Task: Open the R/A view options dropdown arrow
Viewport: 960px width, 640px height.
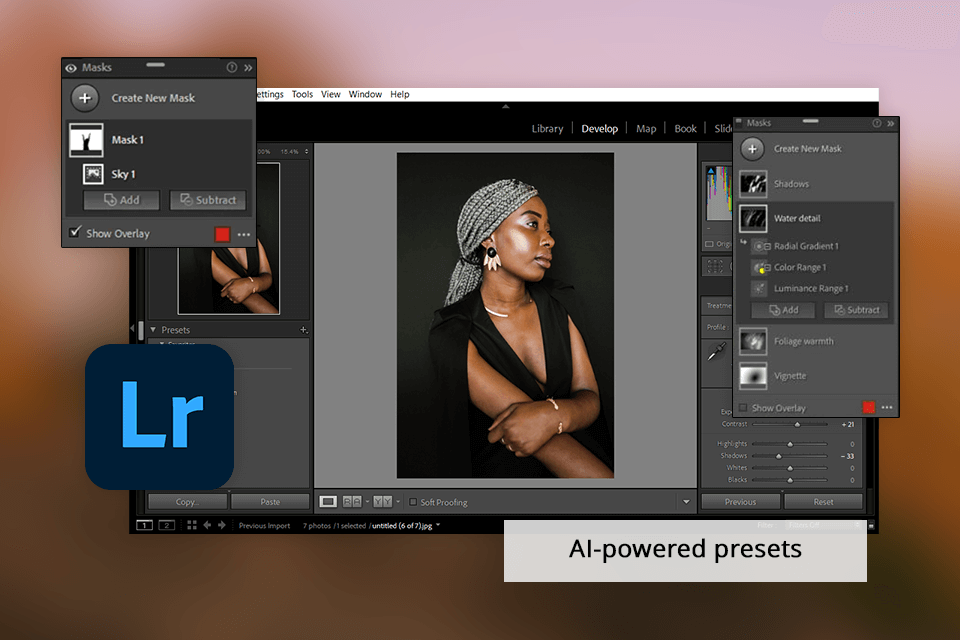Action: point(367,502)
